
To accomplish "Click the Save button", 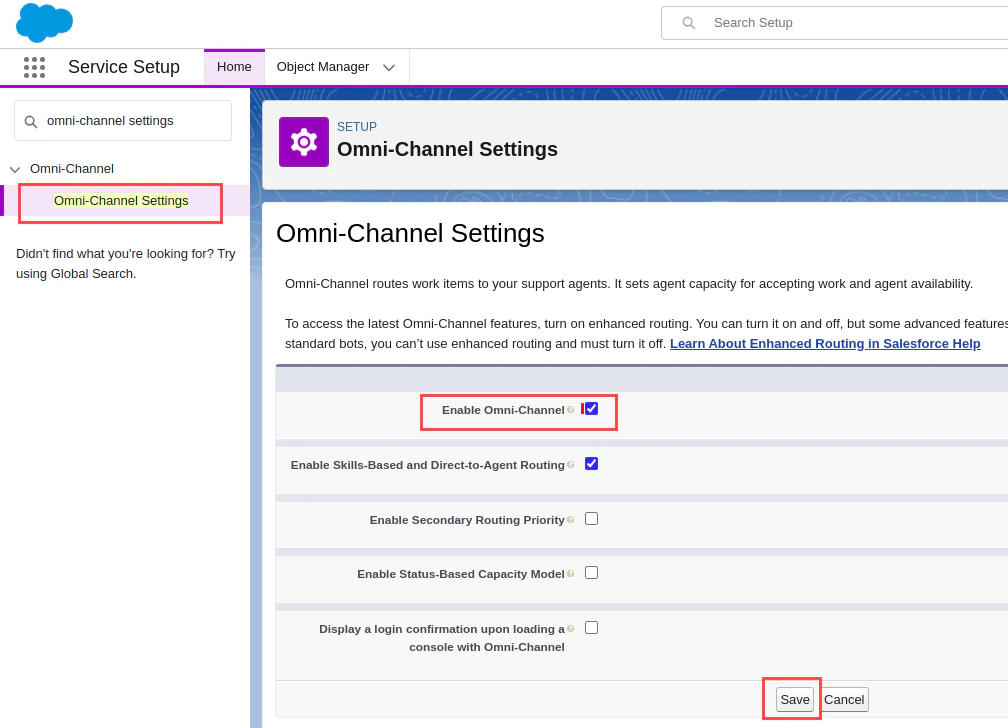I will pos(794,699).
